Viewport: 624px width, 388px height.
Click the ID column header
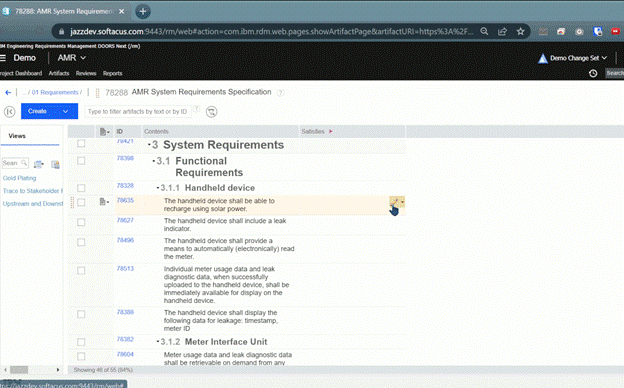point(119,131)
